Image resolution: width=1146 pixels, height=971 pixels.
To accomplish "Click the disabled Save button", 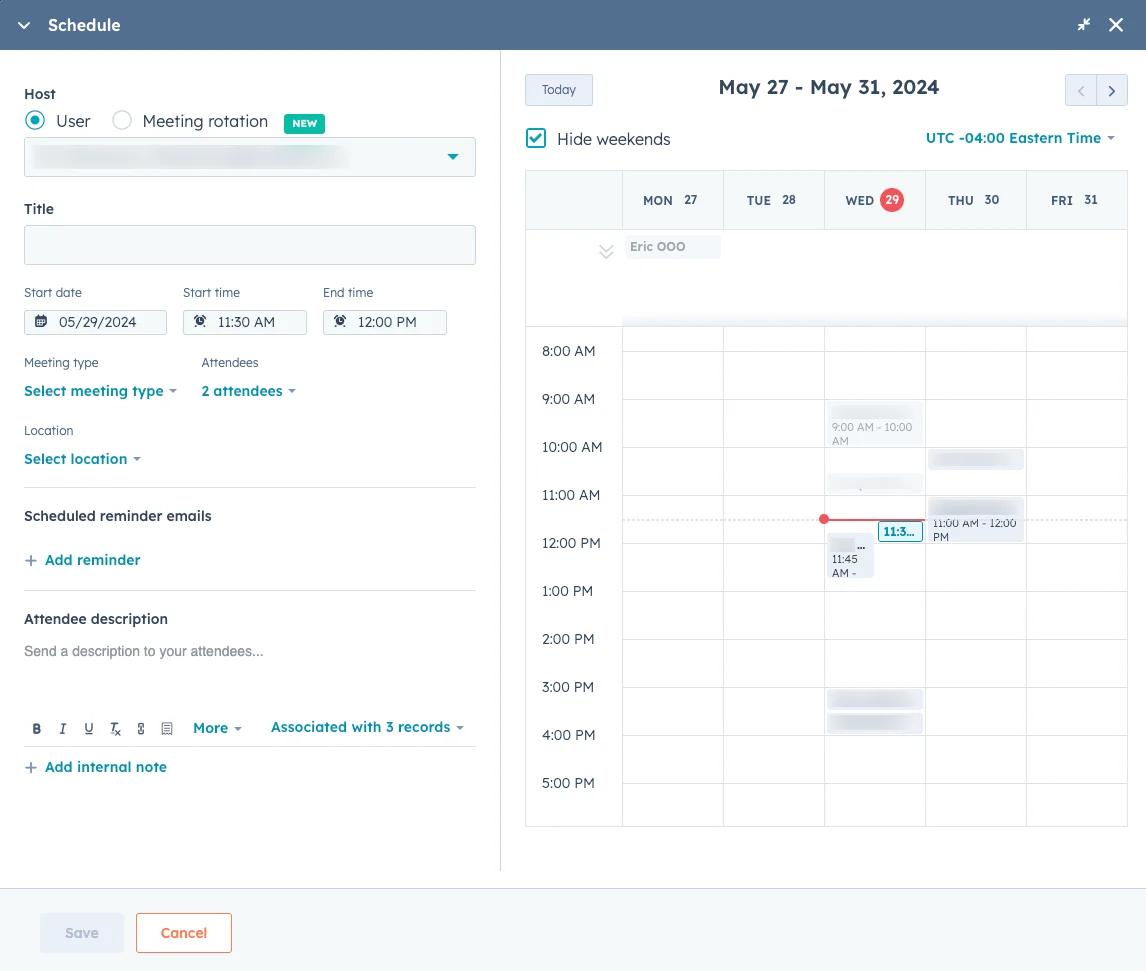I will (82, 933).
